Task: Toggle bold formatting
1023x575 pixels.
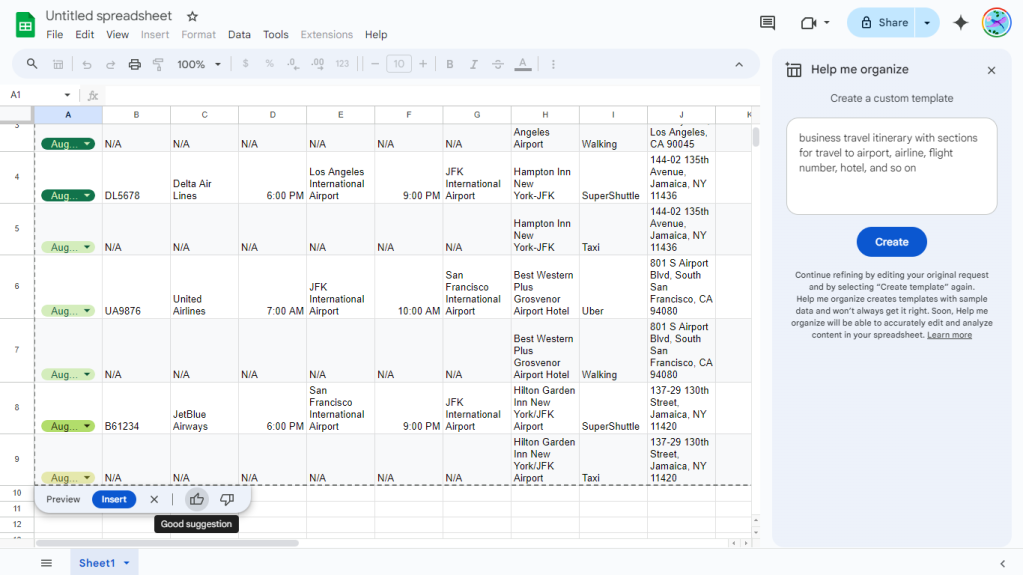Action: pyautogui.click(x=450, y=64)
